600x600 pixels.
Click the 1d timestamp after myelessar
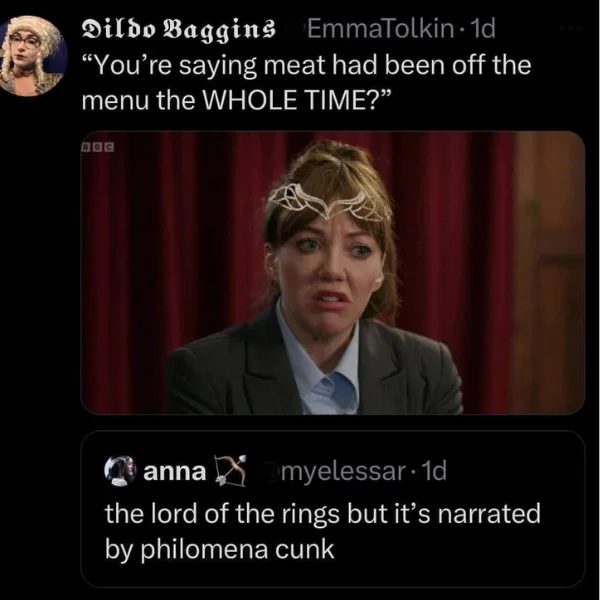[x=435, y=471]
